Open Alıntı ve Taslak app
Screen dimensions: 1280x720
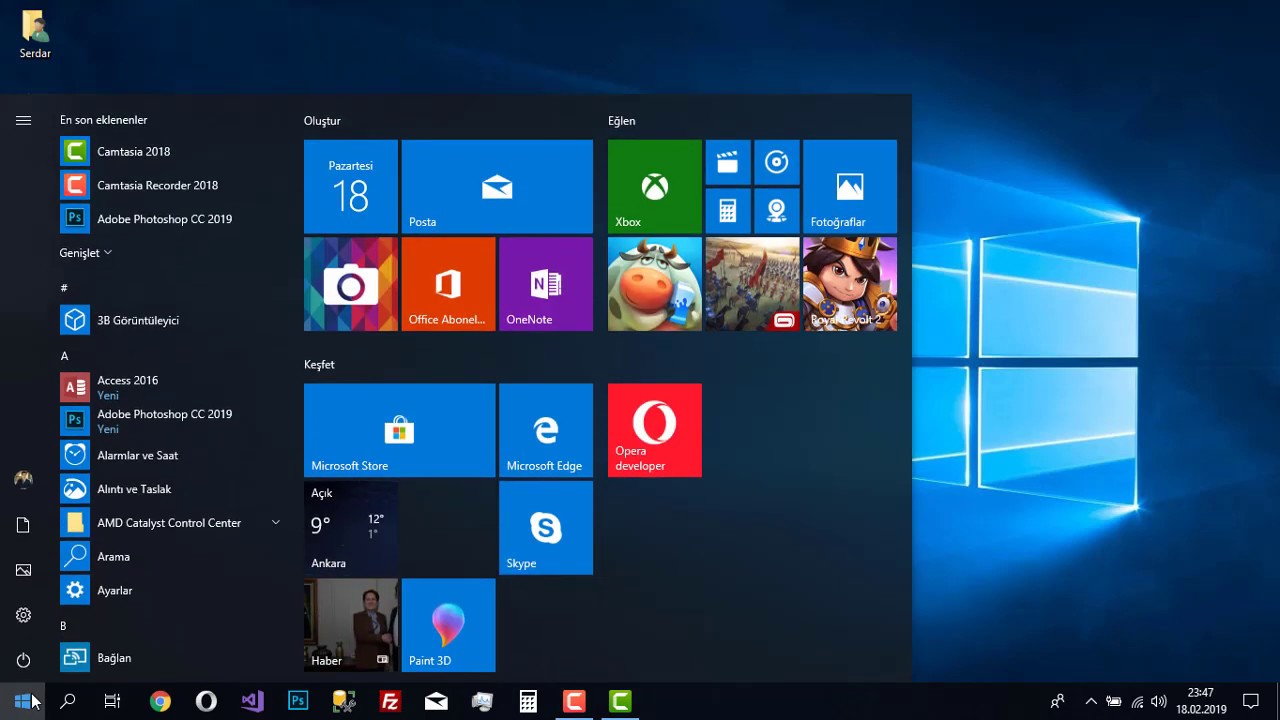[170, 489]
